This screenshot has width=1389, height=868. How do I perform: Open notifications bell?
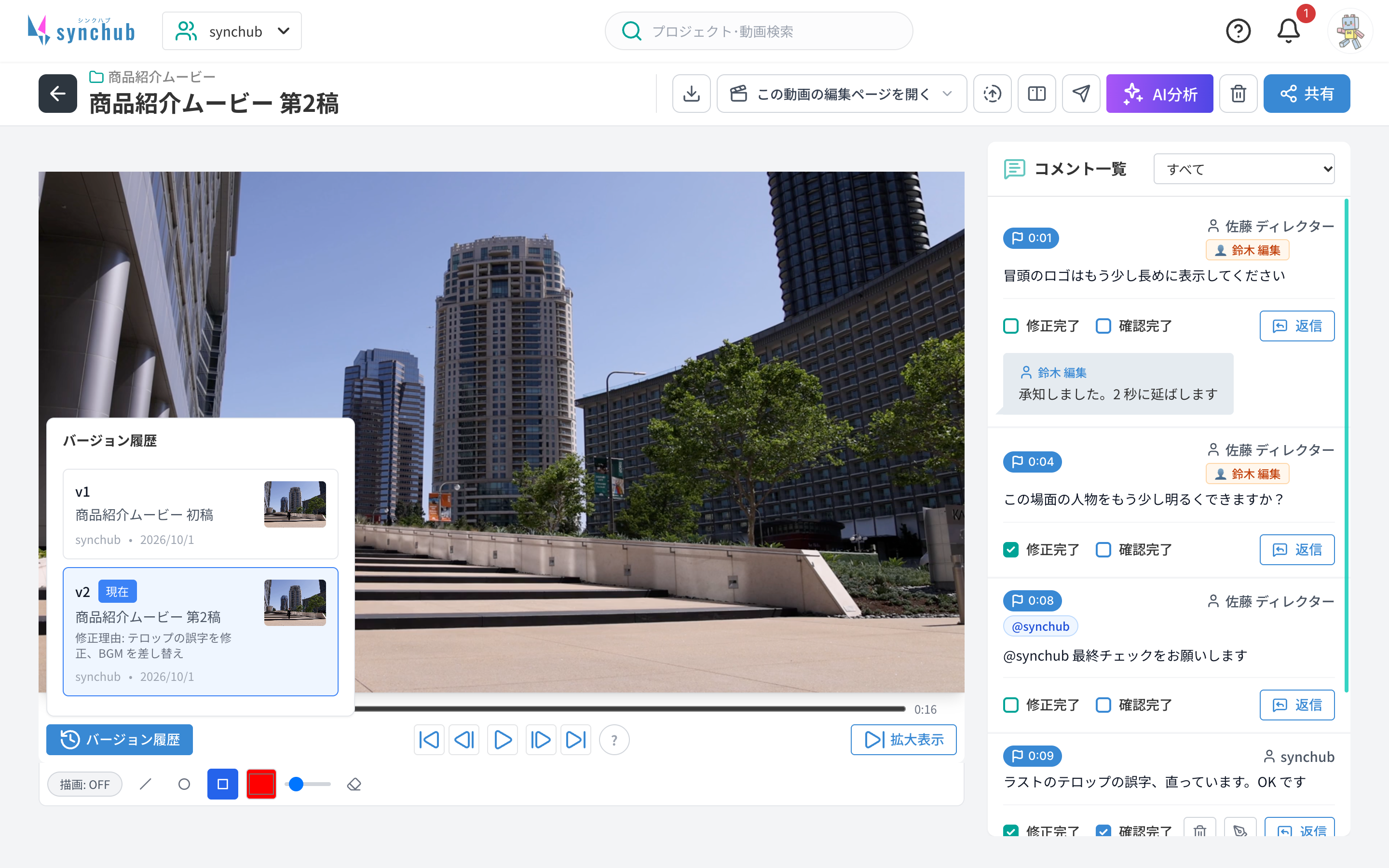tap(1288, 31)
